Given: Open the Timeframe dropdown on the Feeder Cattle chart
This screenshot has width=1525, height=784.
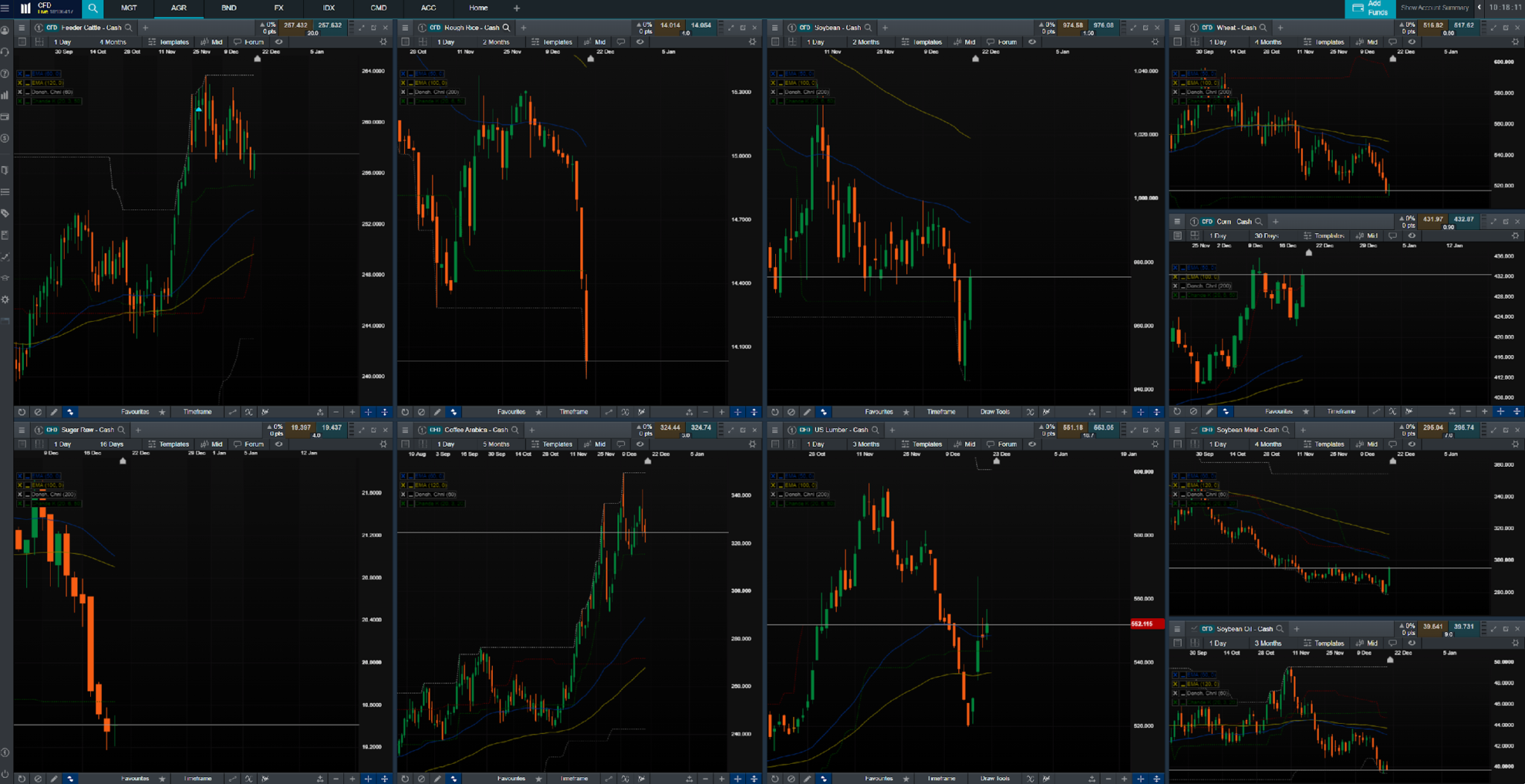Looking at the screenshot, I should [197, 412].
